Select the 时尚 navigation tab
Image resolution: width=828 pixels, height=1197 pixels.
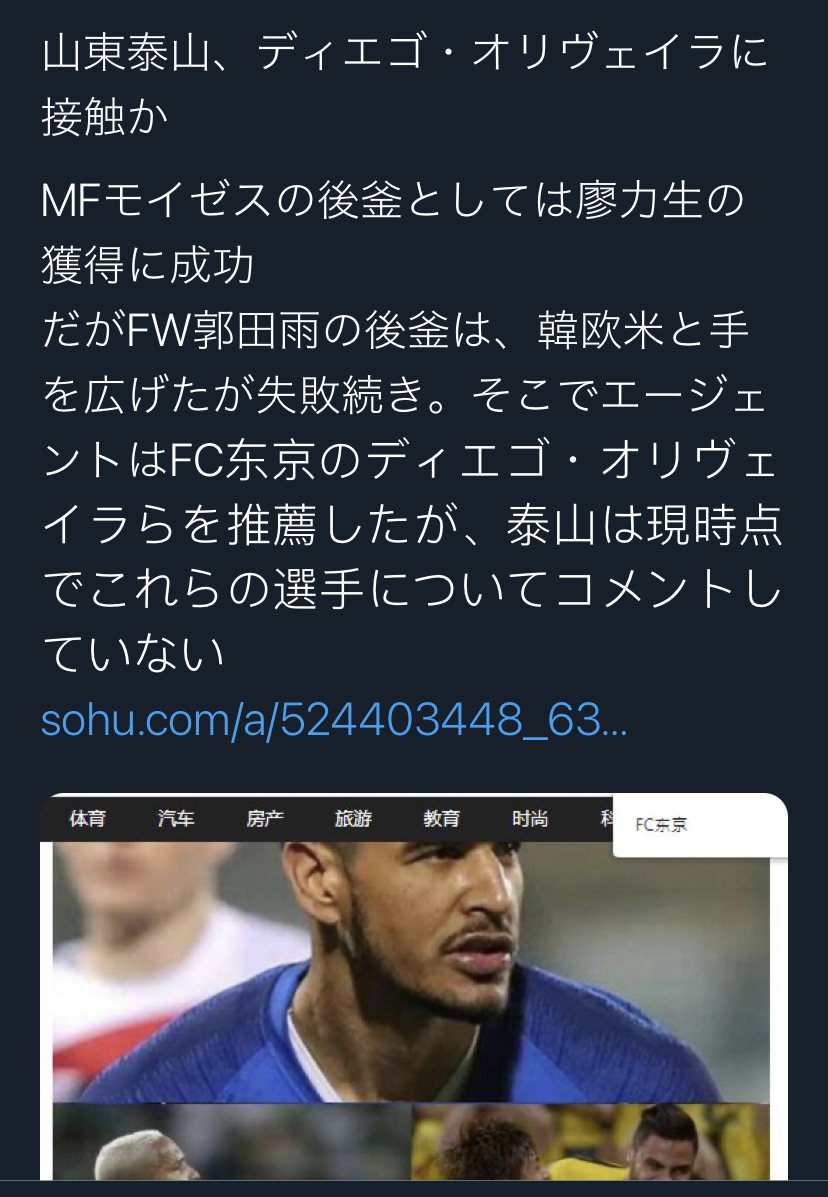[x=530, y=819]
